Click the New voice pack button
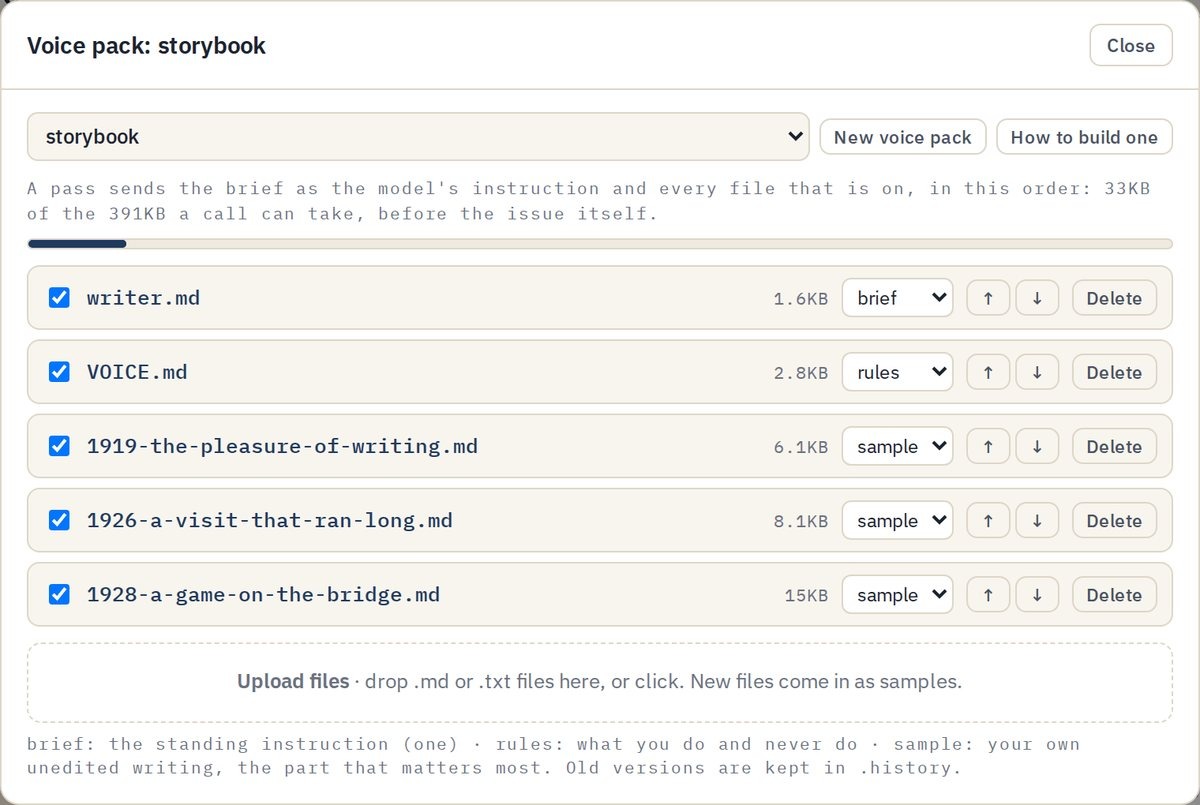Viewport: 1200px width, 805px height. 903,137
